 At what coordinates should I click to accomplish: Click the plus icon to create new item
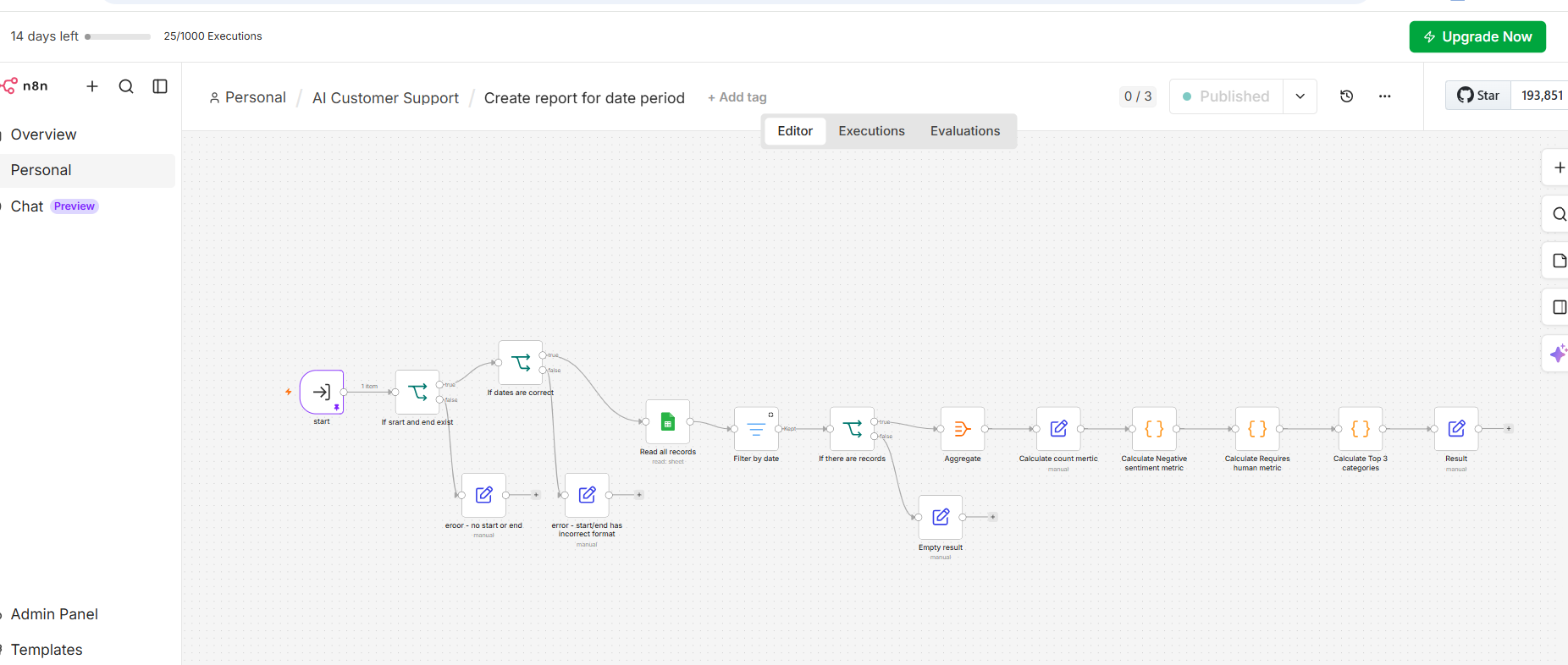pyautogui.click(x=92, y=86)
